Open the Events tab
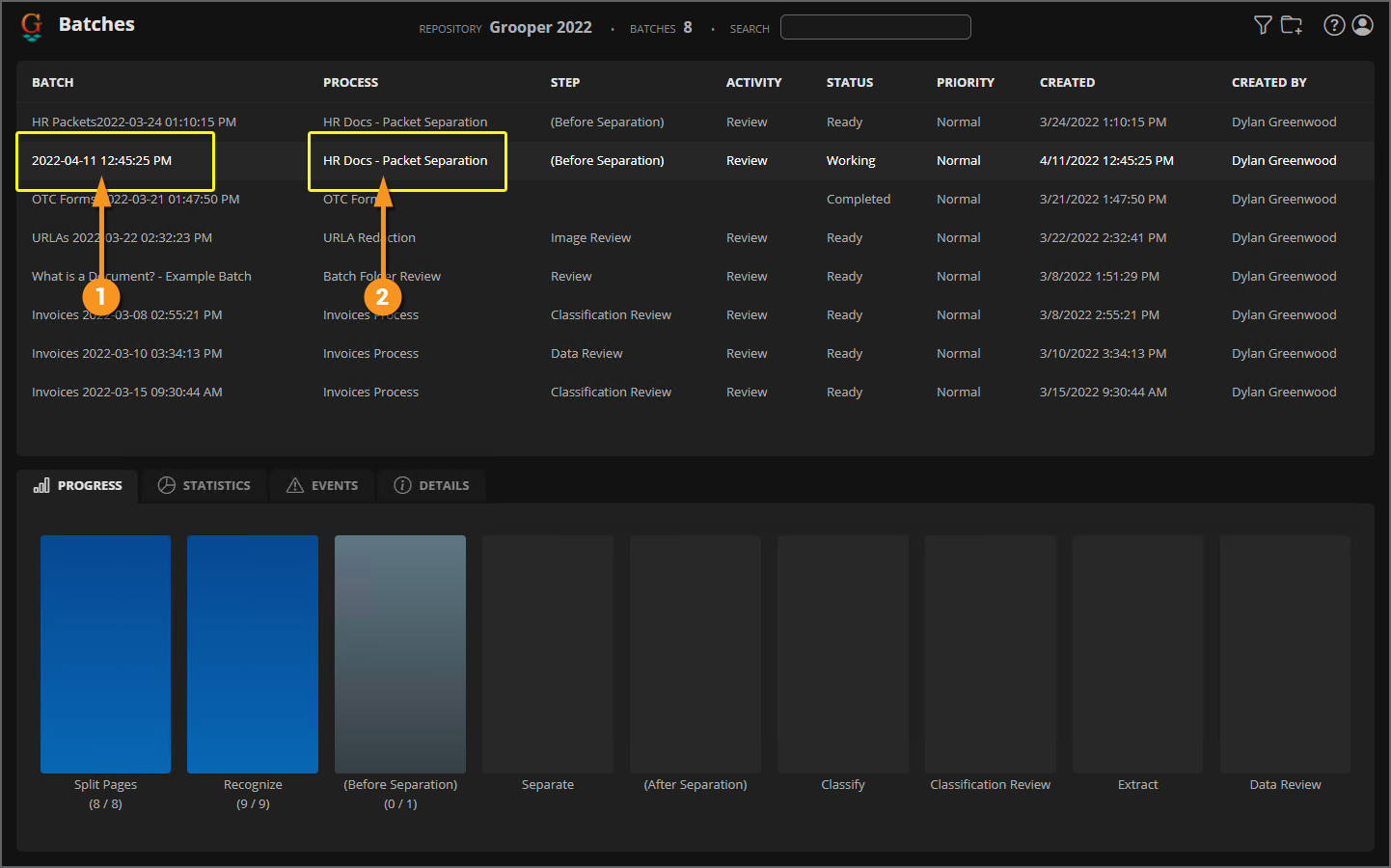The width and height of the screenshot is (1391, 868). [x=322, y=485]
